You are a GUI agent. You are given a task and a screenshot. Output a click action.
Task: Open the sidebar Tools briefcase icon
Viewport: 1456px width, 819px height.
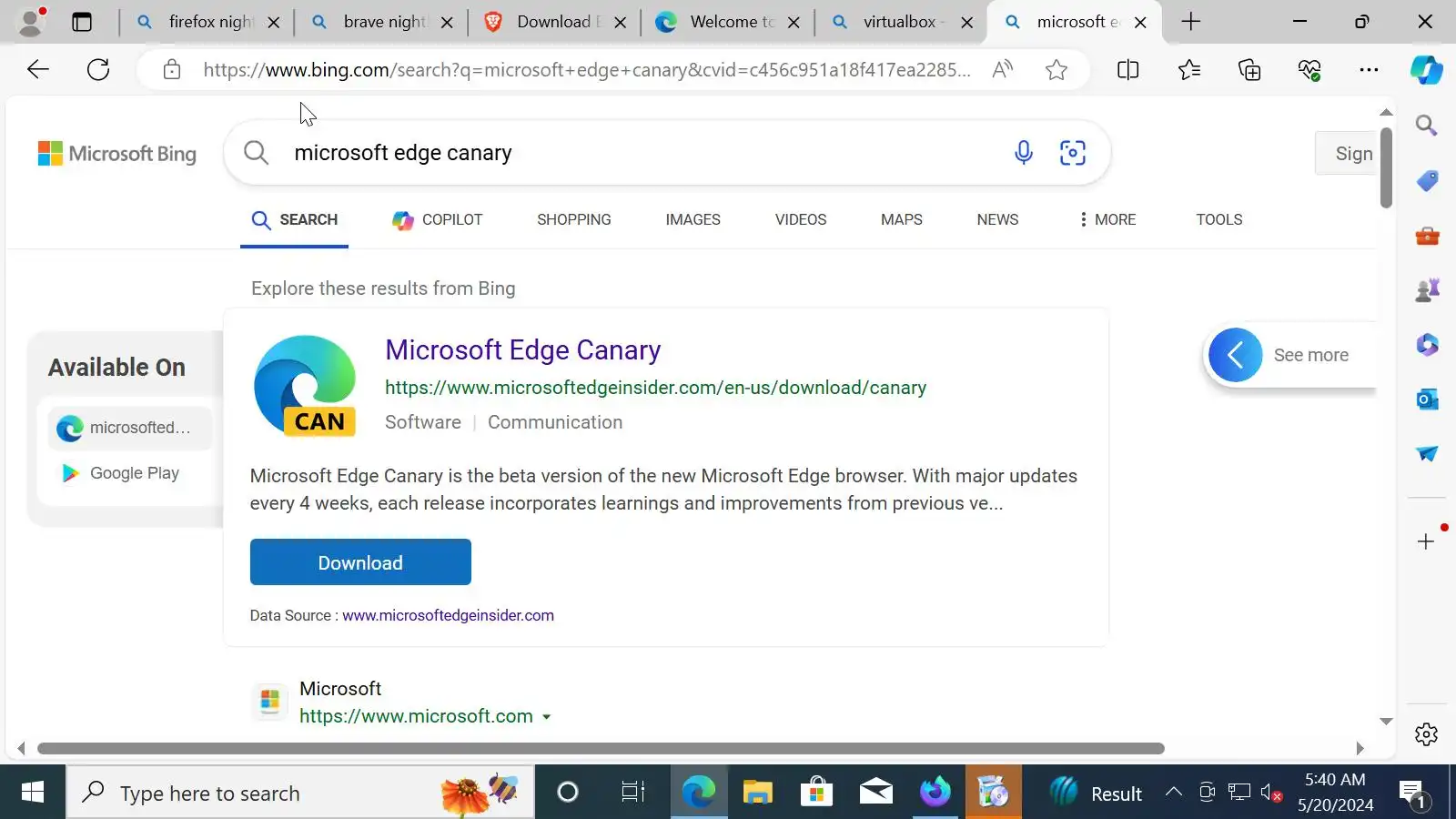[x=1427, y=236]
